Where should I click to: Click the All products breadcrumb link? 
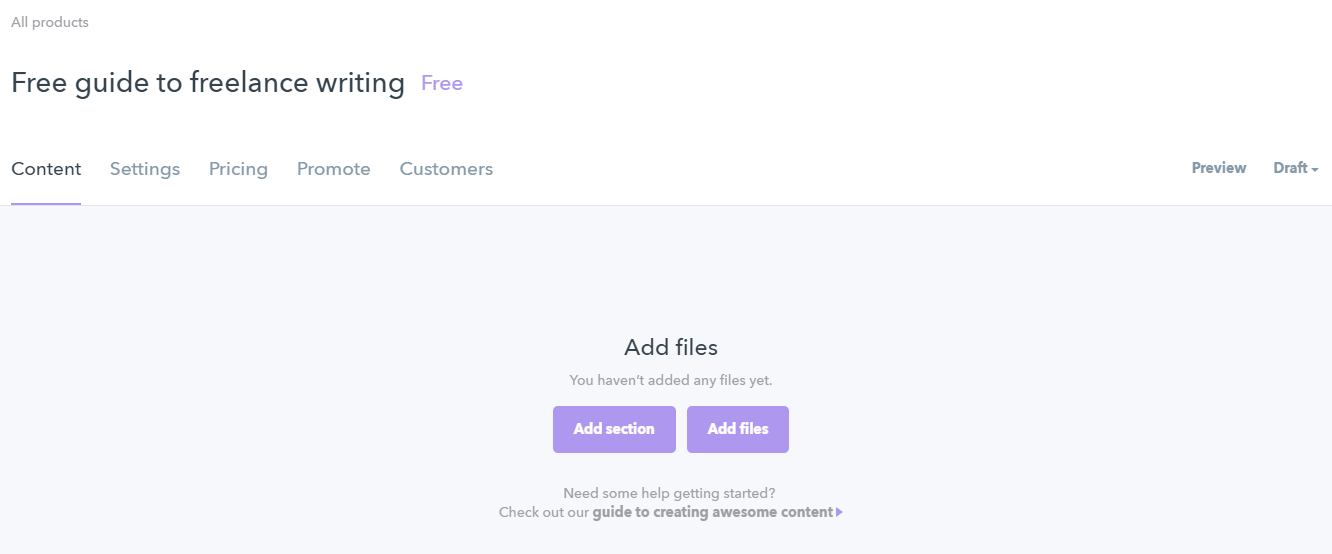click(x=50, y=22)
